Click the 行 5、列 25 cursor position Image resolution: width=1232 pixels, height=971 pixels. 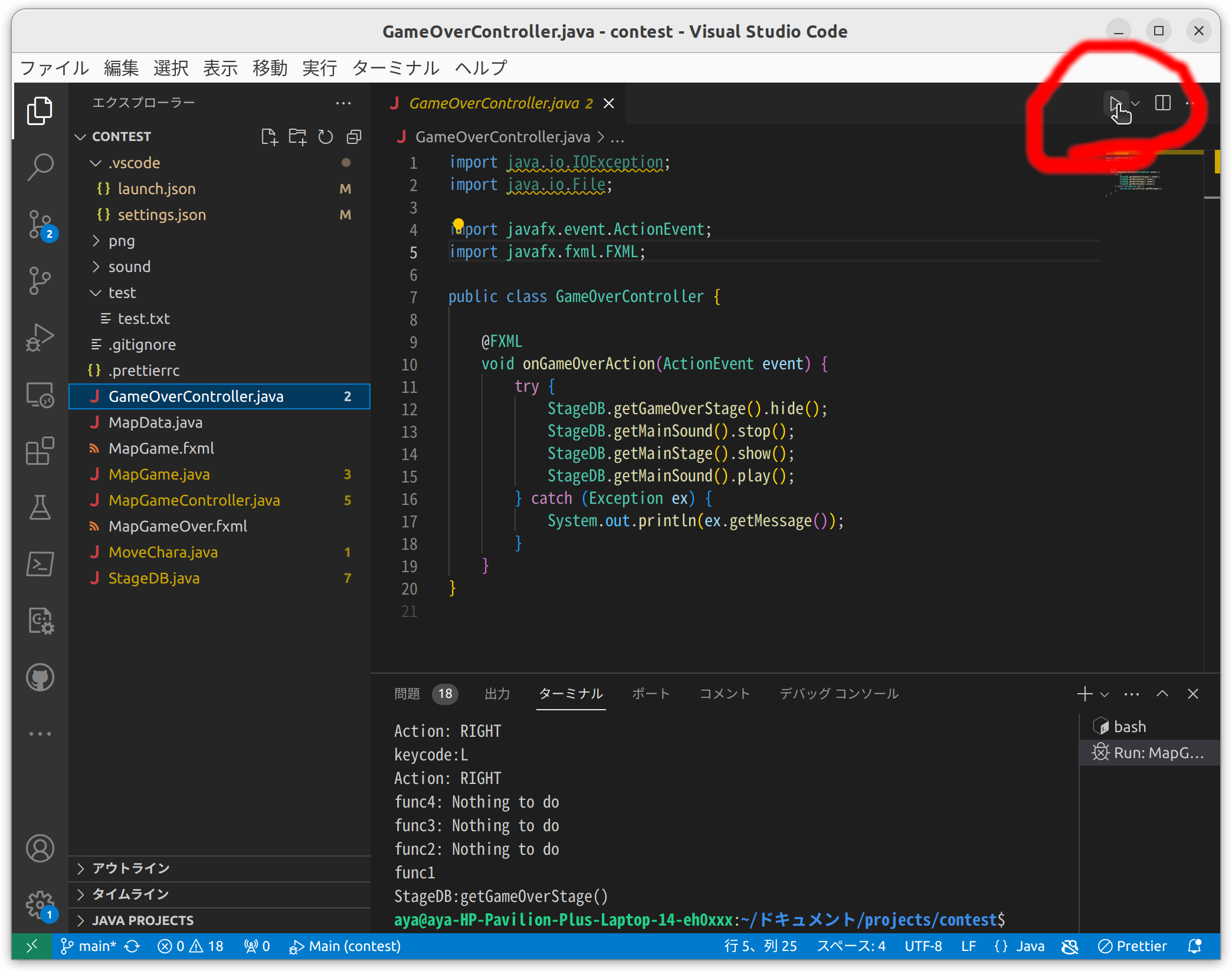click(x=761, y=946)
